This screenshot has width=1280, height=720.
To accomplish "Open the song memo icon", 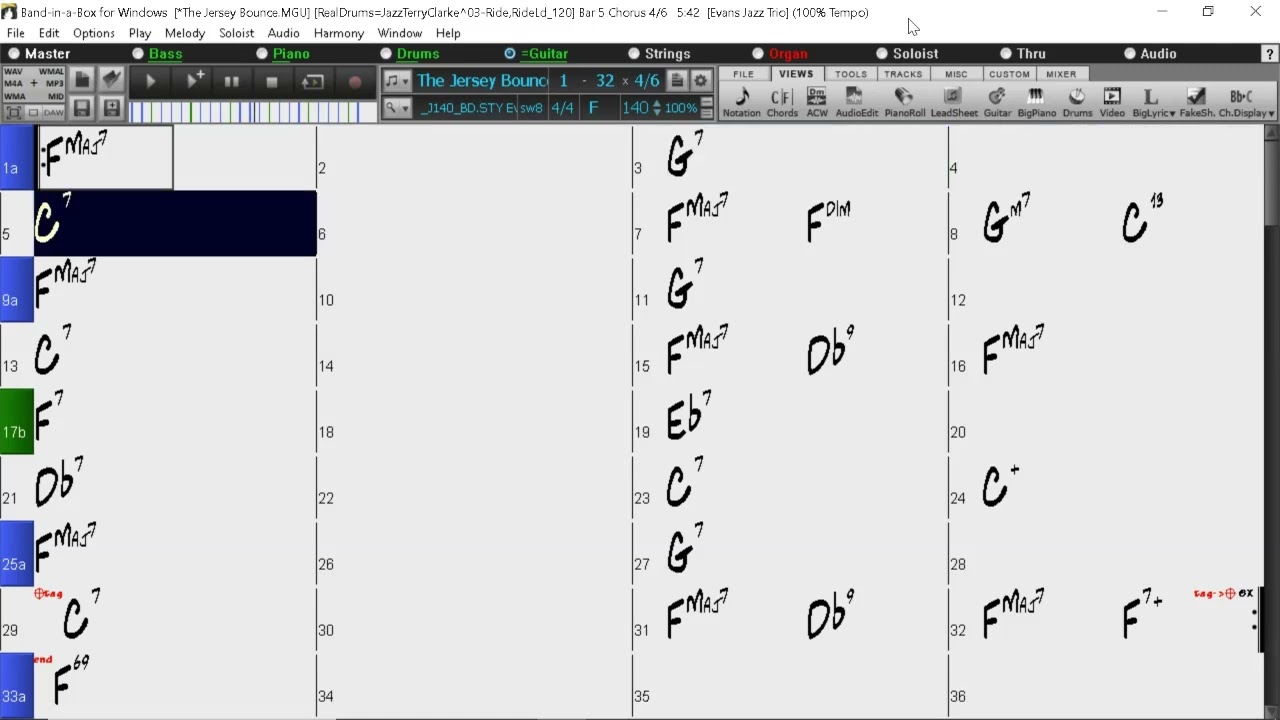I will click(x=677, y=81).
